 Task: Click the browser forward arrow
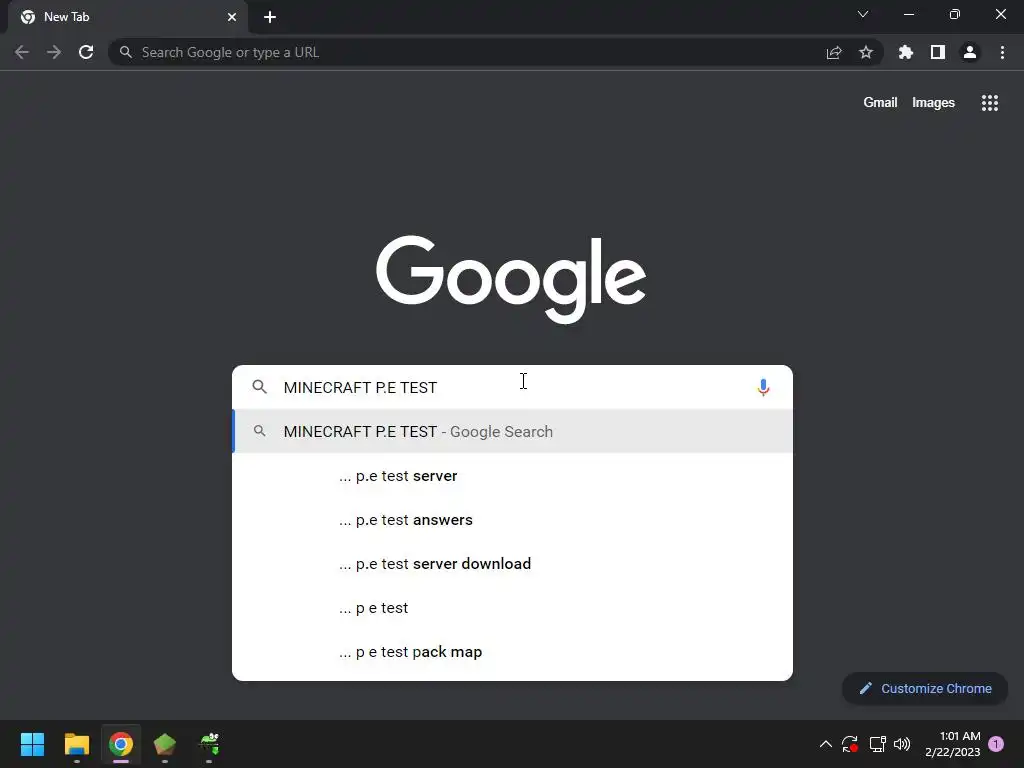point(54,52)
